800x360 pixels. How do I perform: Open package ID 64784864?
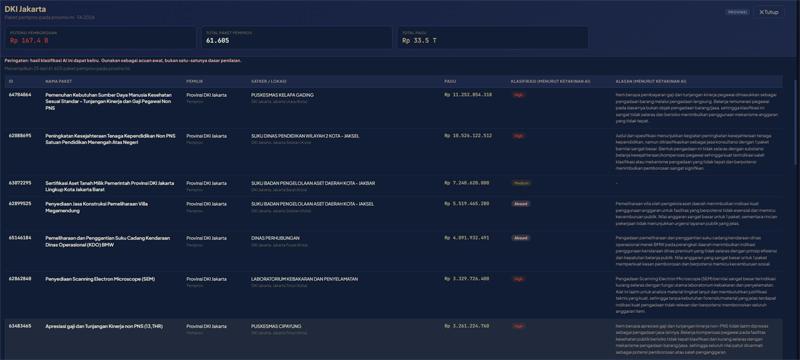point(20,95)
